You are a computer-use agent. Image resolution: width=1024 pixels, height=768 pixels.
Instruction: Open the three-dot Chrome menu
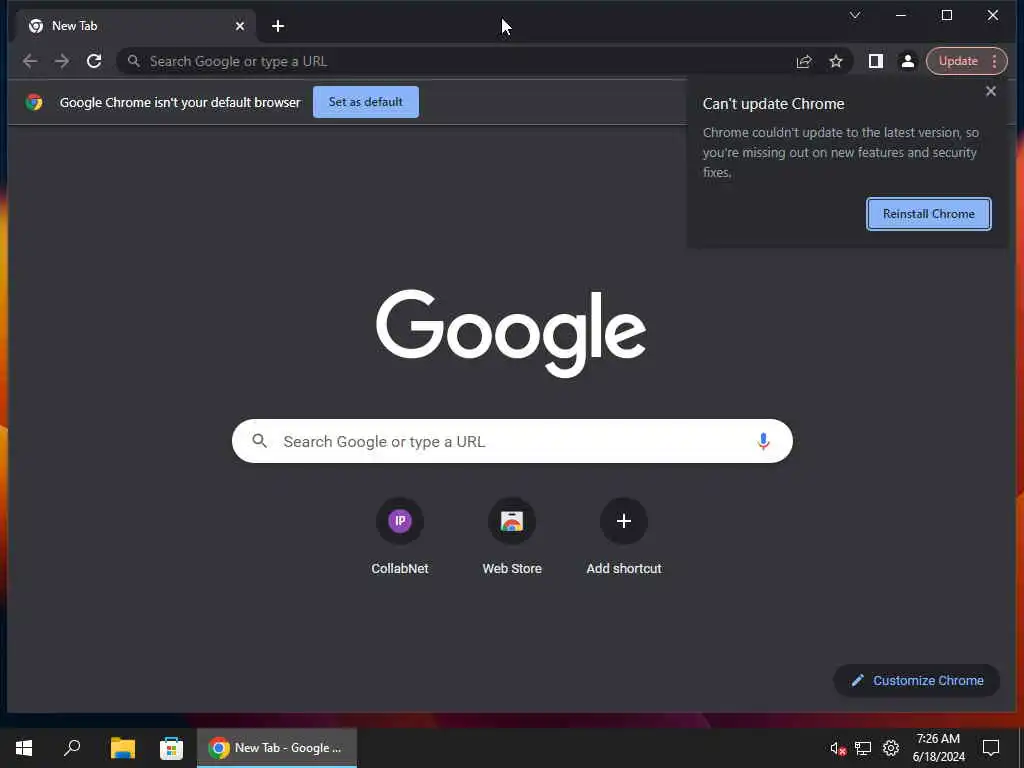(995, 61)
